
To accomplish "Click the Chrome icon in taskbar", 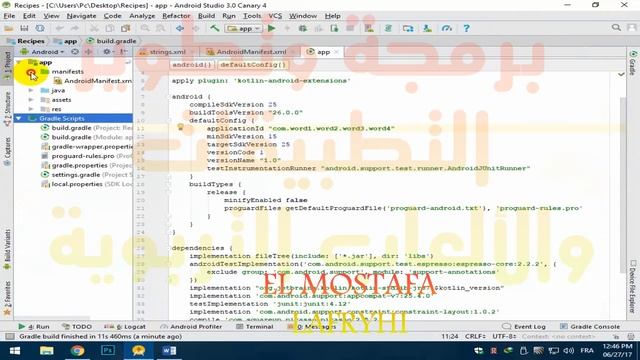I will 77,351.
